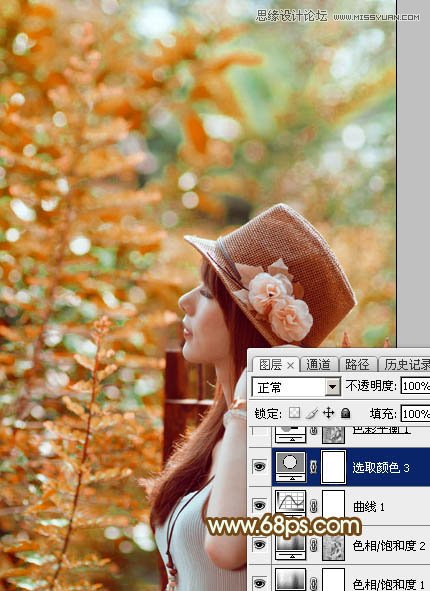Switch to the 通道 (Channels) tab
This screenshot has width=430, height=591.
(318, 364)
